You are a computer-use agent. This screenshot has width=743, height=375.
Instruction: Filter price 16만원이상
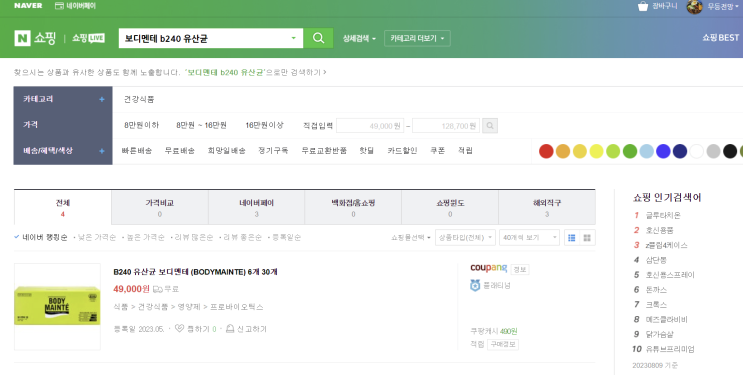(x=264, y=125)
